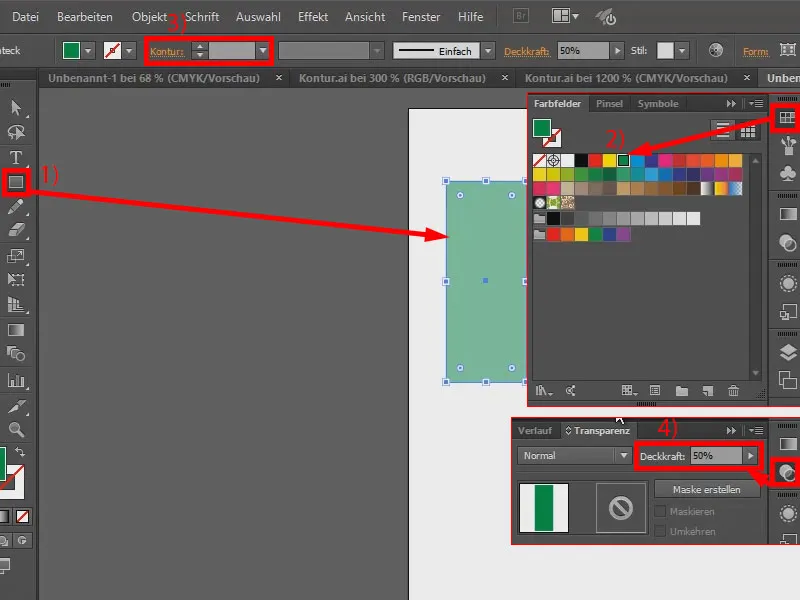Enable the Maskieren checkbox
800x600 pixels.
tap(660, 511)
